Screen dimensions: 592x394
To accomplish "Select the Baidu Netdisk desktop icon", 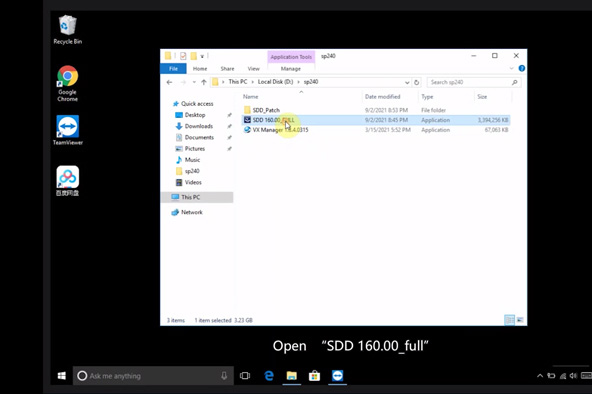I will pos(68,181).
